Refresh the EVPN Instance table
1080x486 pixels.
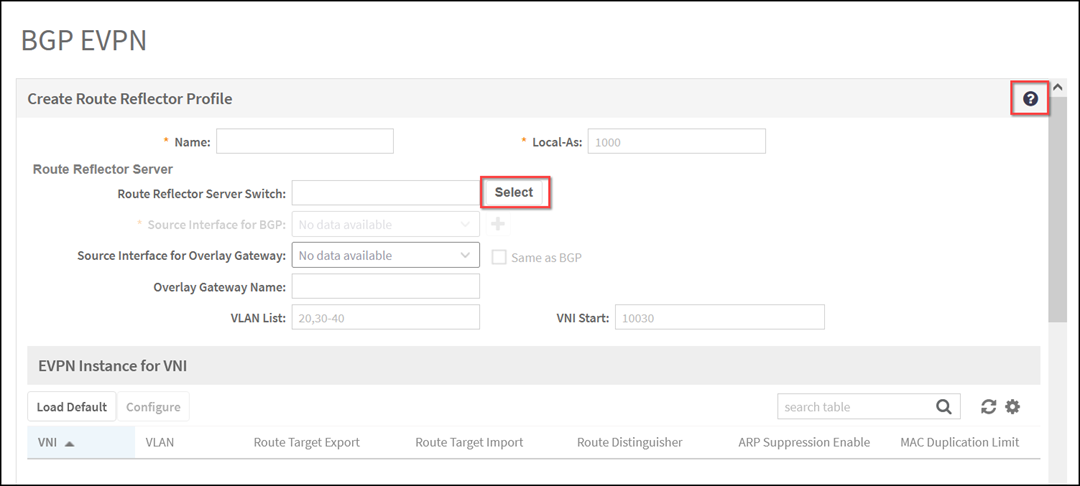tap(988, 407)
